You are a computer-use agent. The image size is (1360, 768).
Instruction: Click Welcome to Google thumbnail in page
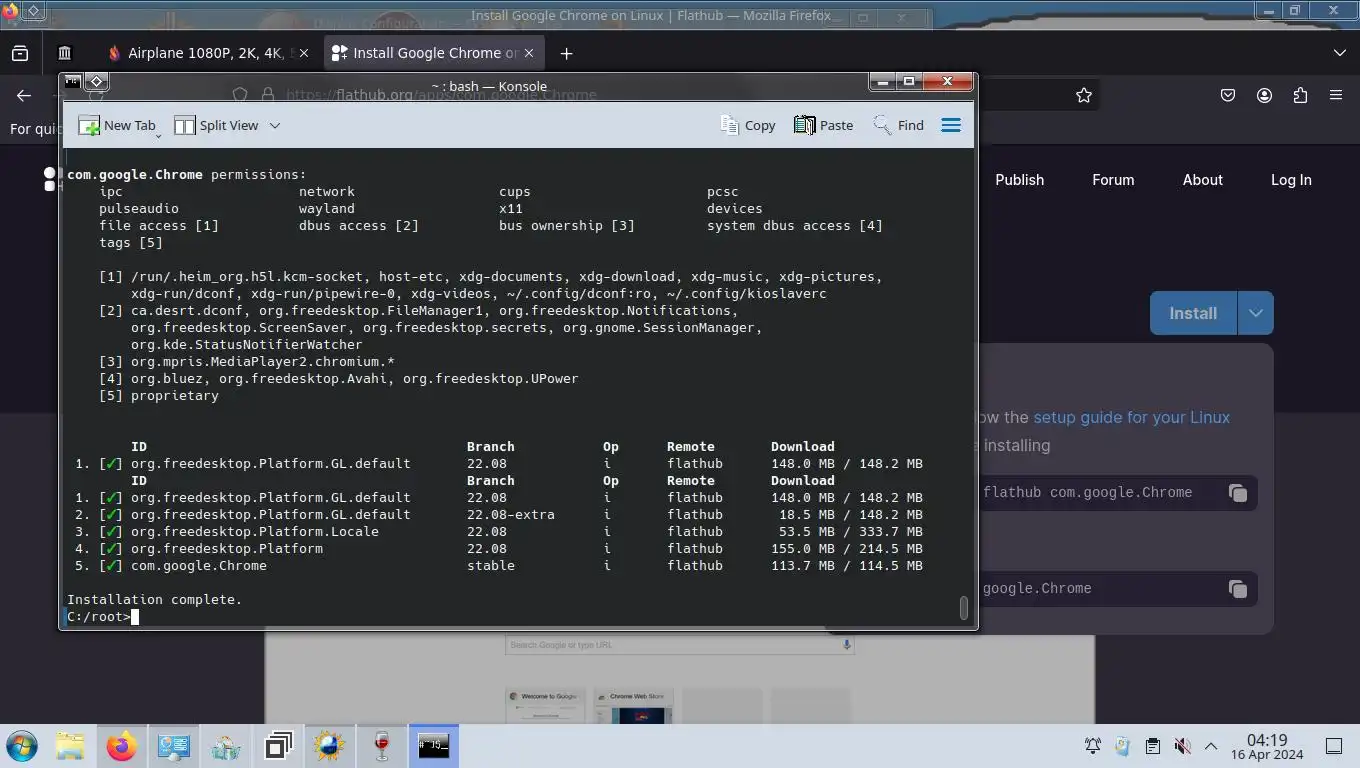click(x=545, y=706)
